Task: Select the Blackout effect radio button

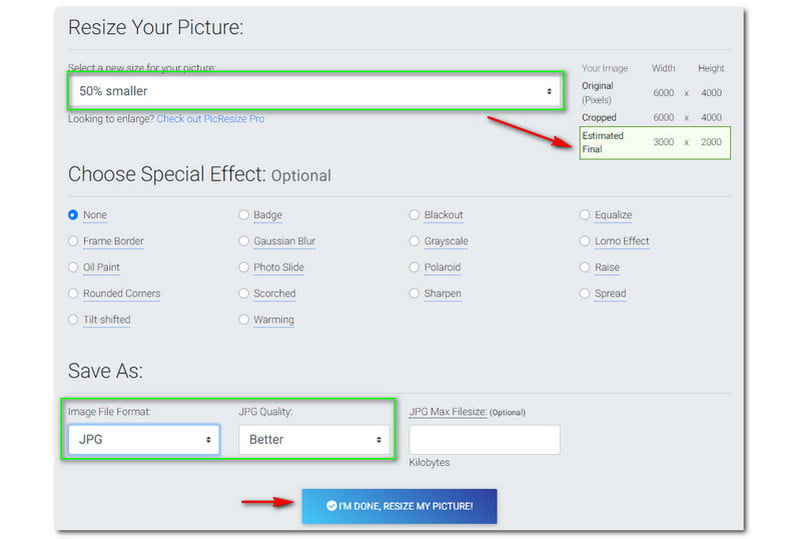Action: 415,215
